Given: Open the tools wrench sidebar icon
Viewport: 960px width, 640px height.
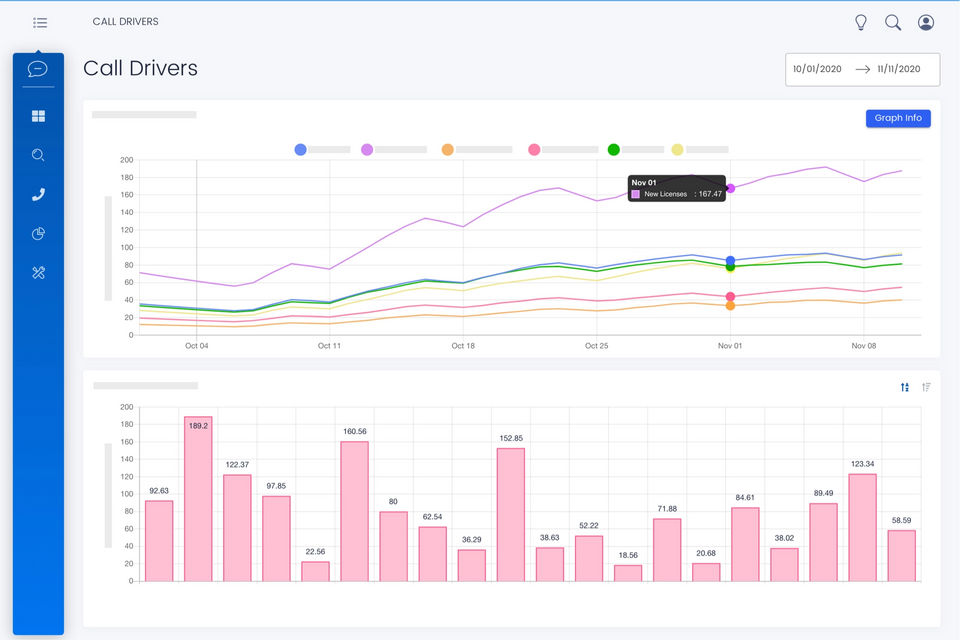Looking at the screenshot, I should tap(38, 273).
